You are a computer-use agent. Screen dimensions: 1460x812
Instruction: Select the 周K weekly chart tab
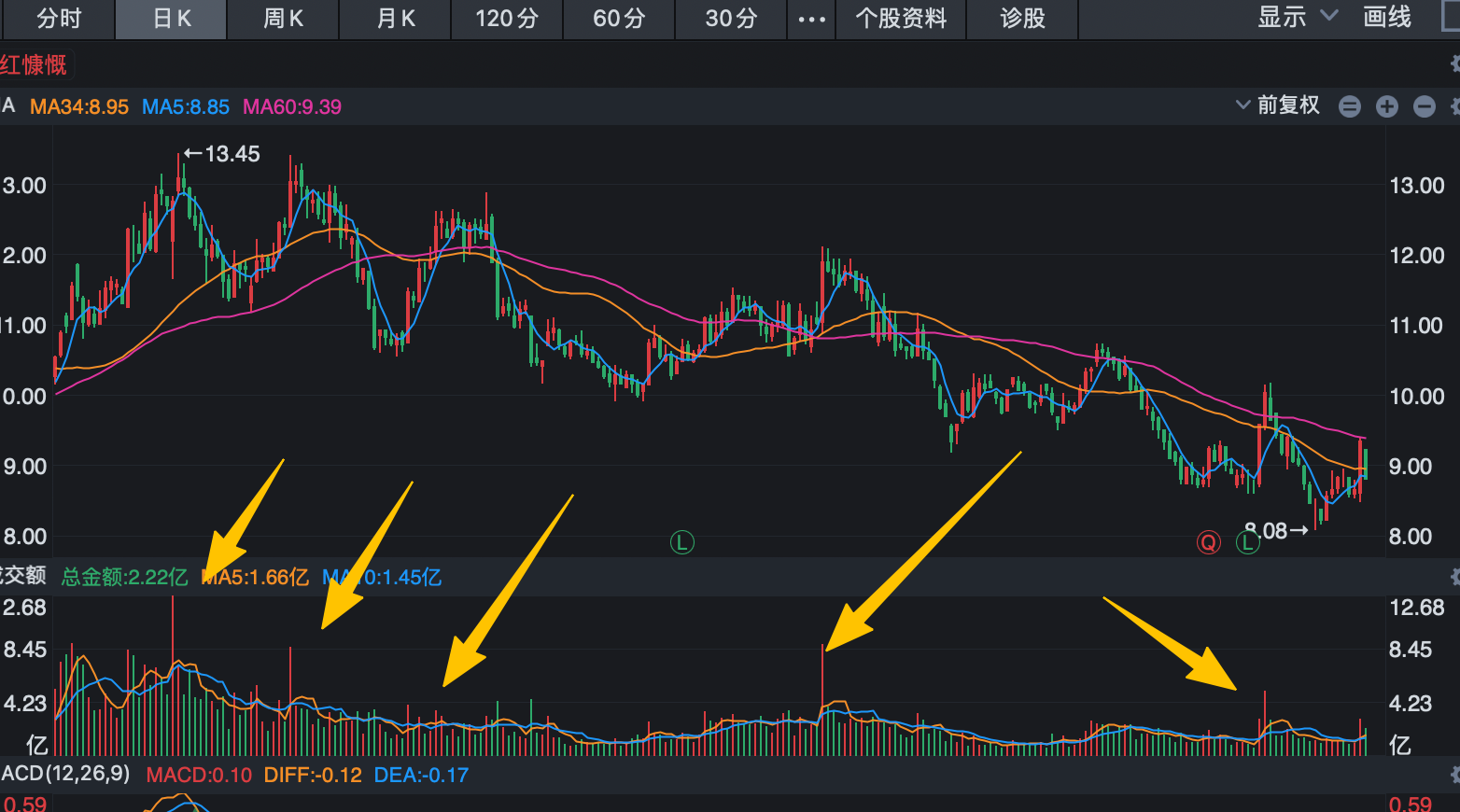pos(283,19)
